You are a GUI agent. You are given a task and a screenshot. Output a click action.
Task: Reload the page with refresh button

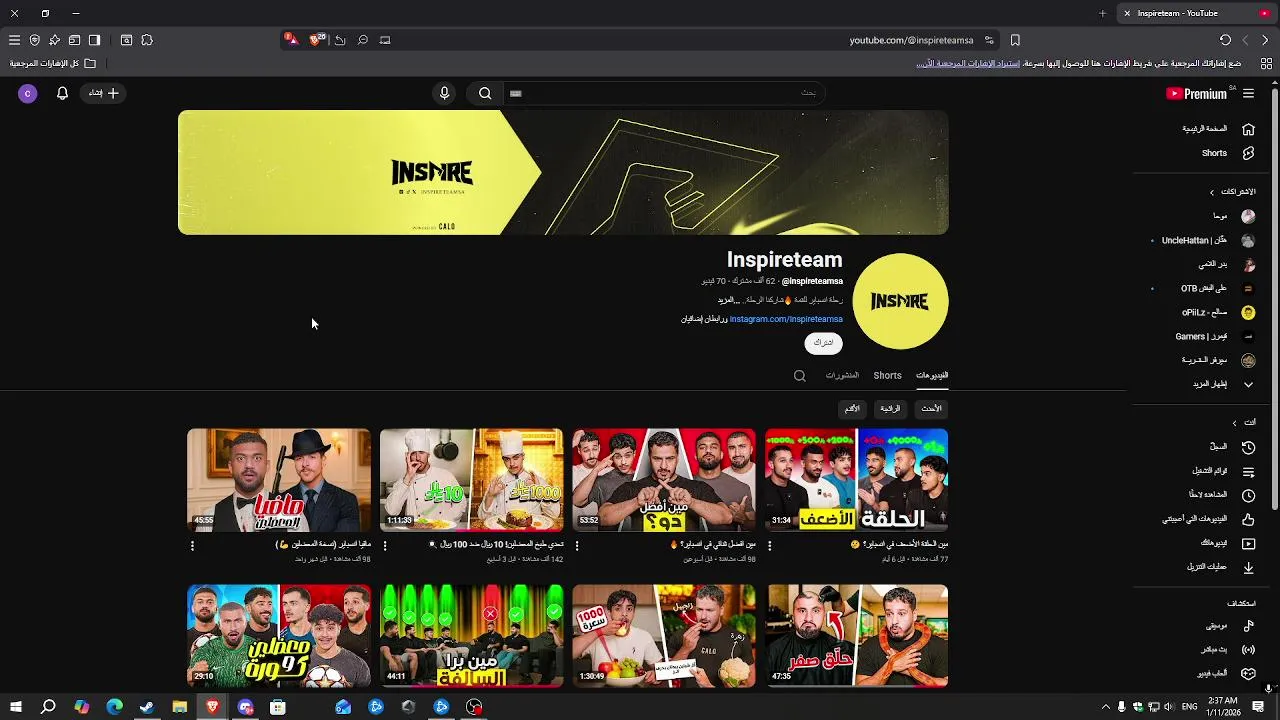[1225, 40]
